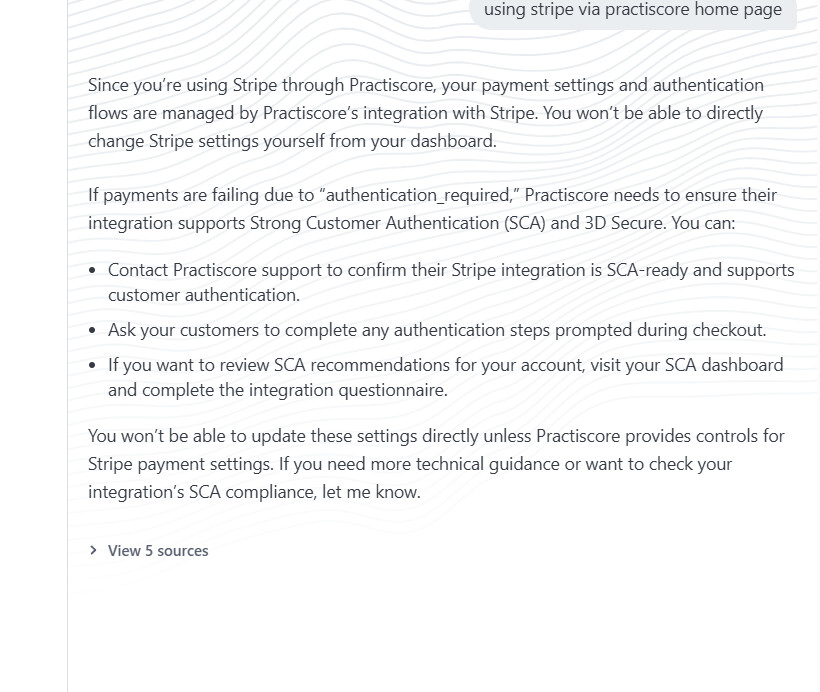Click the "authentication_required" error text
The height and width of the screenshot is (692, 820).
(419, 195)
